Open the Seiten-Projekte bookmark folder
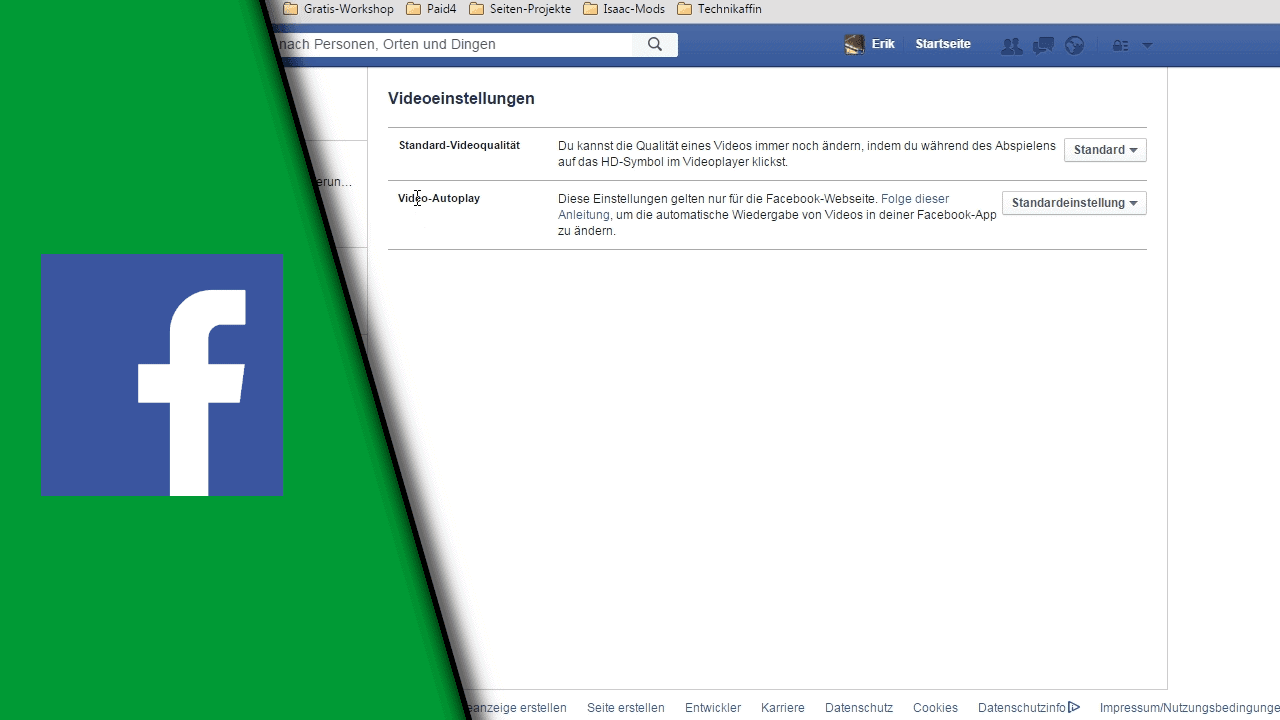 point(520,9)
